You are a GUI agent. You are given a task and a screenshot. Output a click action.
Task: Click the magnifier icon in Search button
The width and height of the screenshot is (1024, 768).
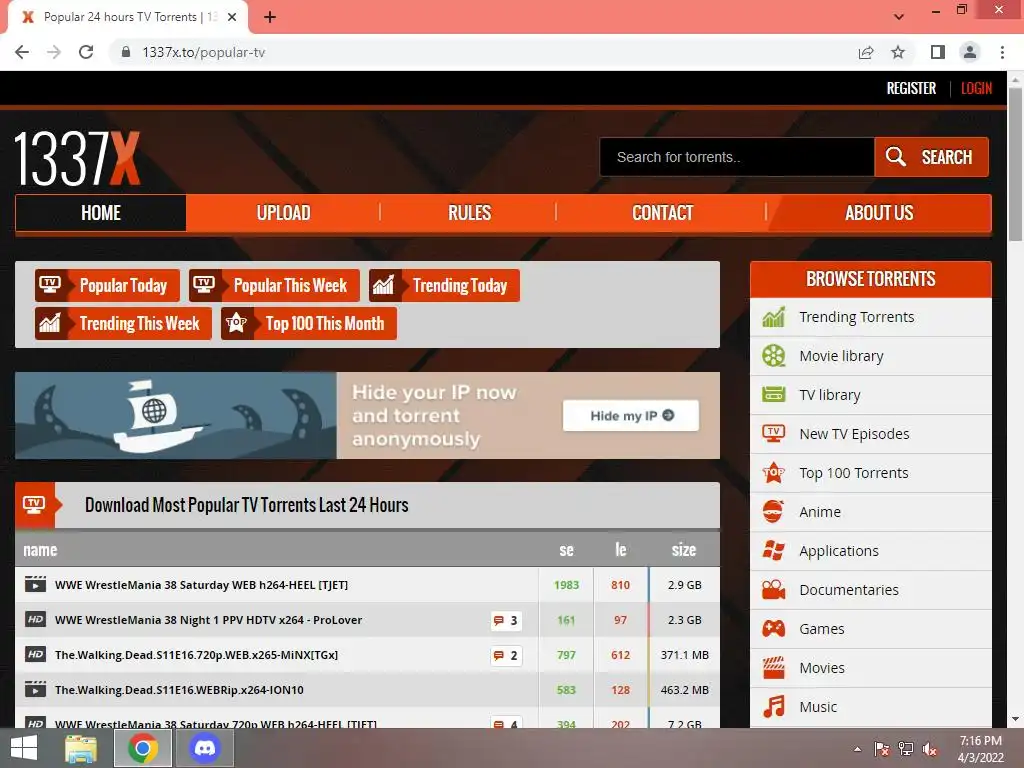(895, 157)
